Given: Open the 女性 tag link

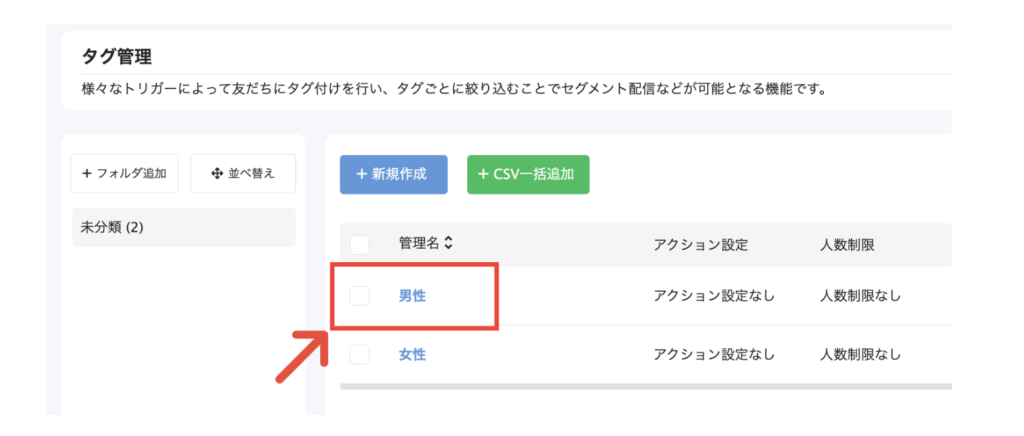Looking at the screenshot, I should point(412,354).
